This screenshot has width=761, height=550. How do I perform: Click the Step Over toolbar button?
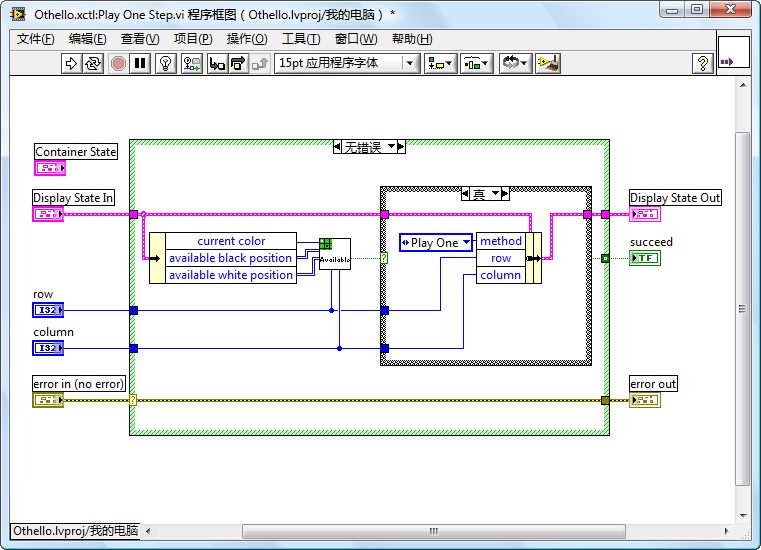tap(238, 63)
